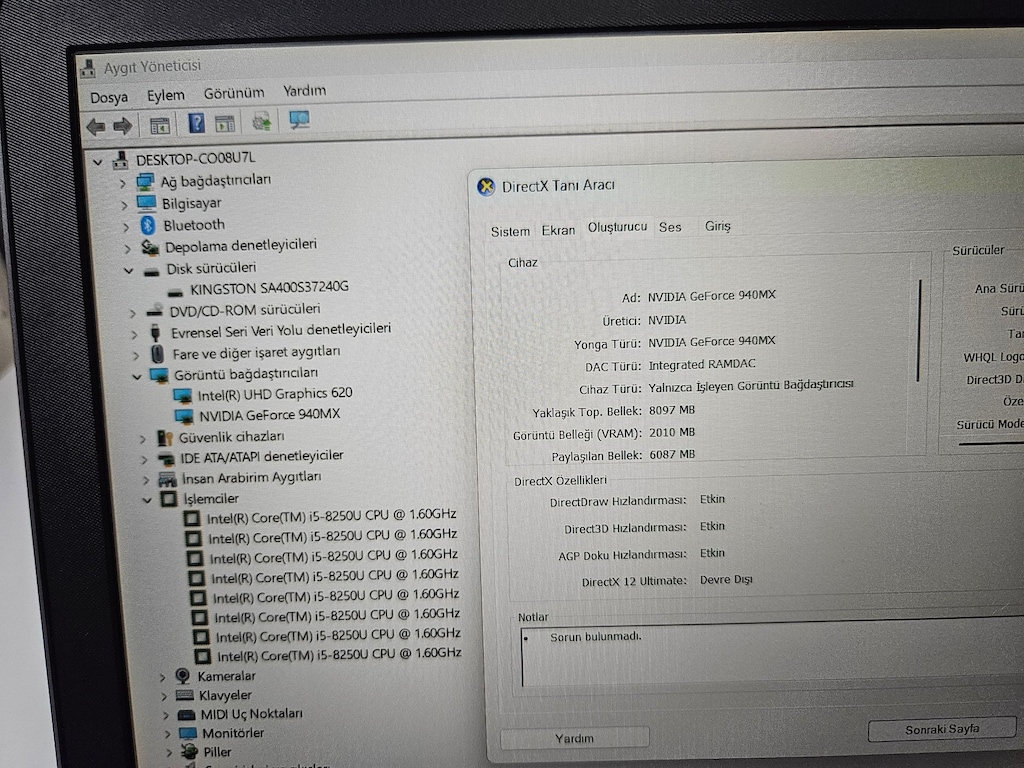1024x768 pixels.
Task: Open the Görünüm menu
Action: pyautogui.click(x=234, y=93)
